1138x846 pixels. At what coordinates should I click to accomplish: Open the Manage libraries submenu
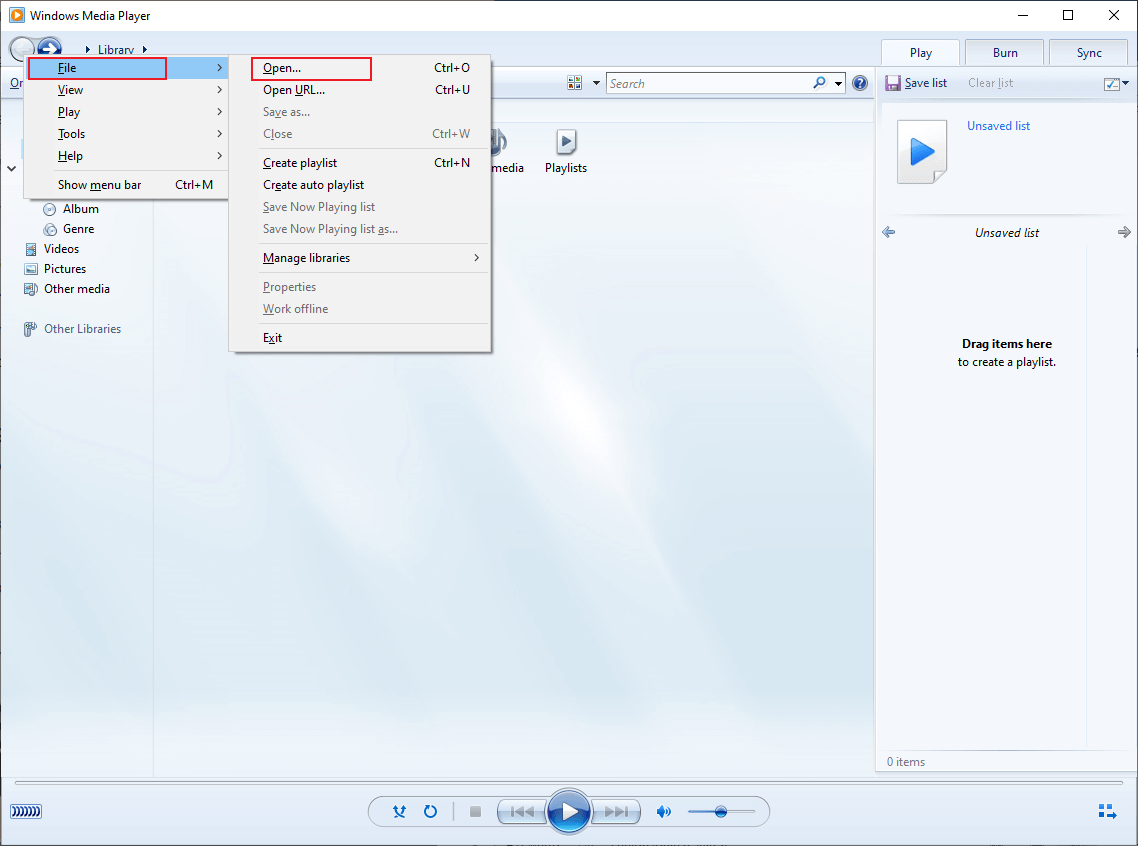click(x=306, y=257)
